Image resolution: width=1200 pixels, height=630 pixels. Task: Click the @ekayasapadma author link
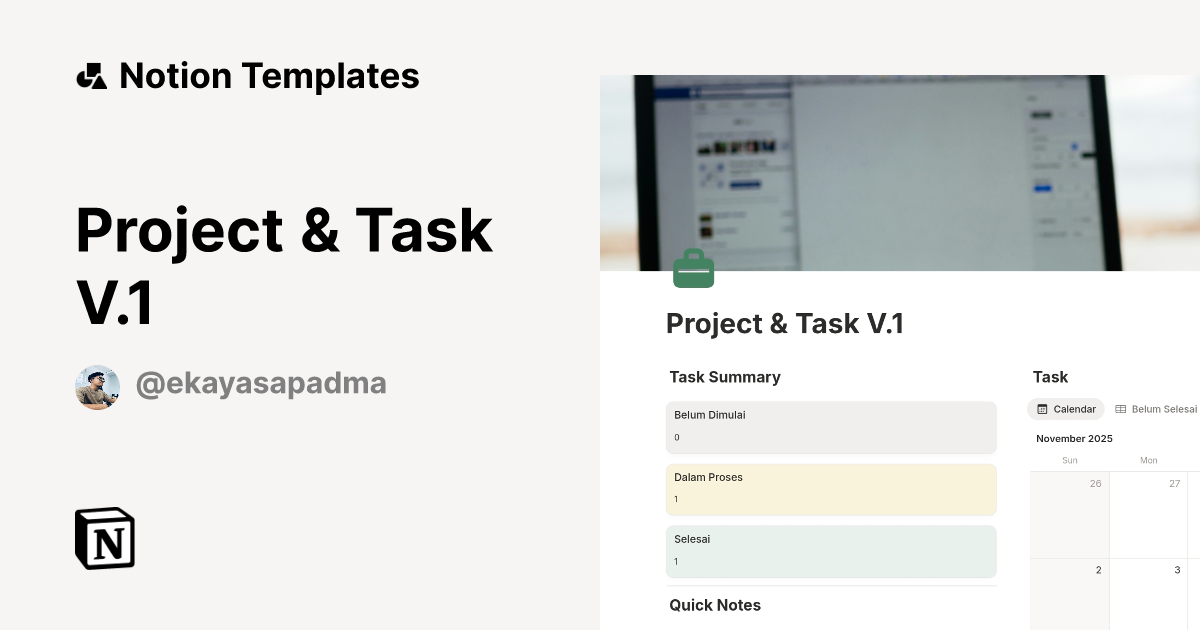pyautogui.click(x=260, y=384)
